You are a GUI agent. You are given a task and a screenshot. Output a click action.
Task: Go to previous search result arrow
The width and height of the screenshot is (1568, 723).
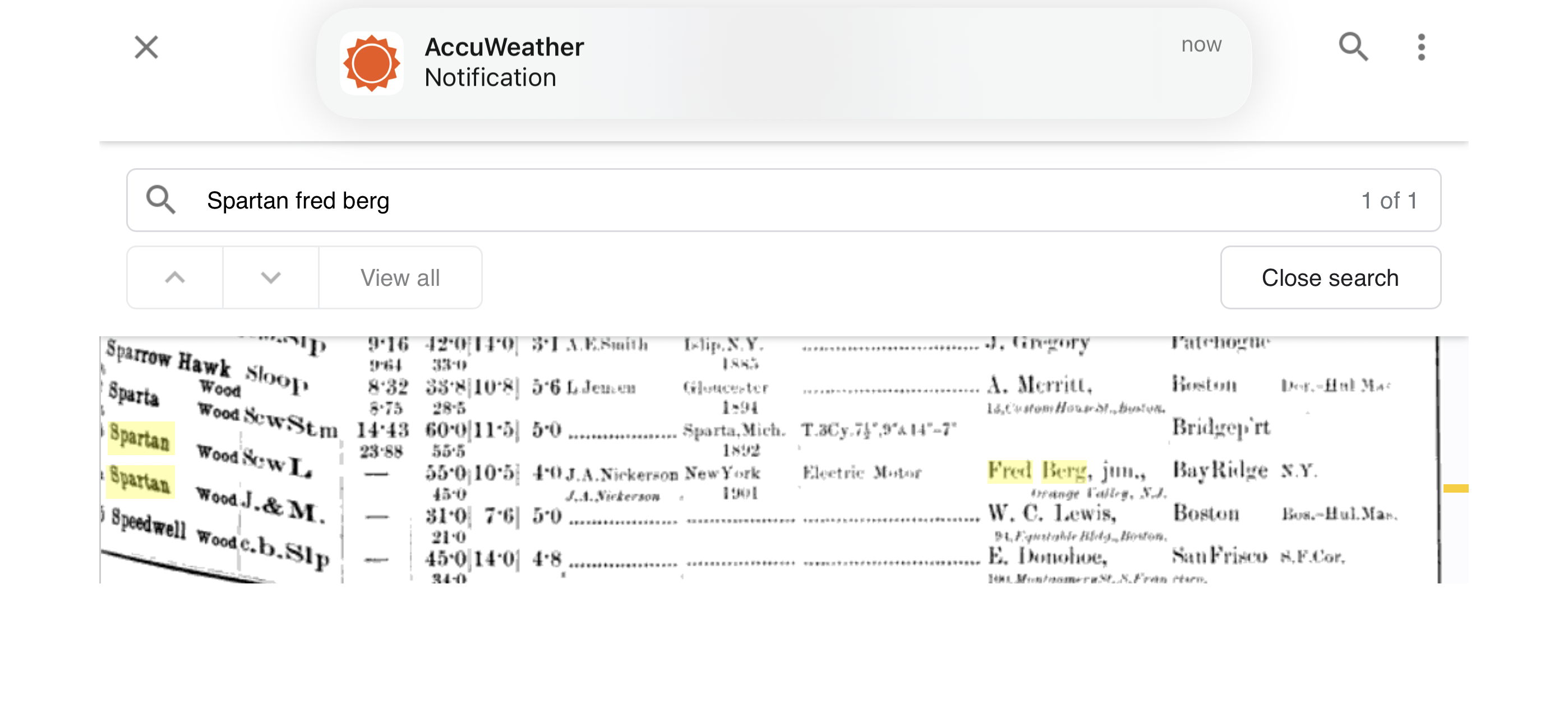pos(175,277)
